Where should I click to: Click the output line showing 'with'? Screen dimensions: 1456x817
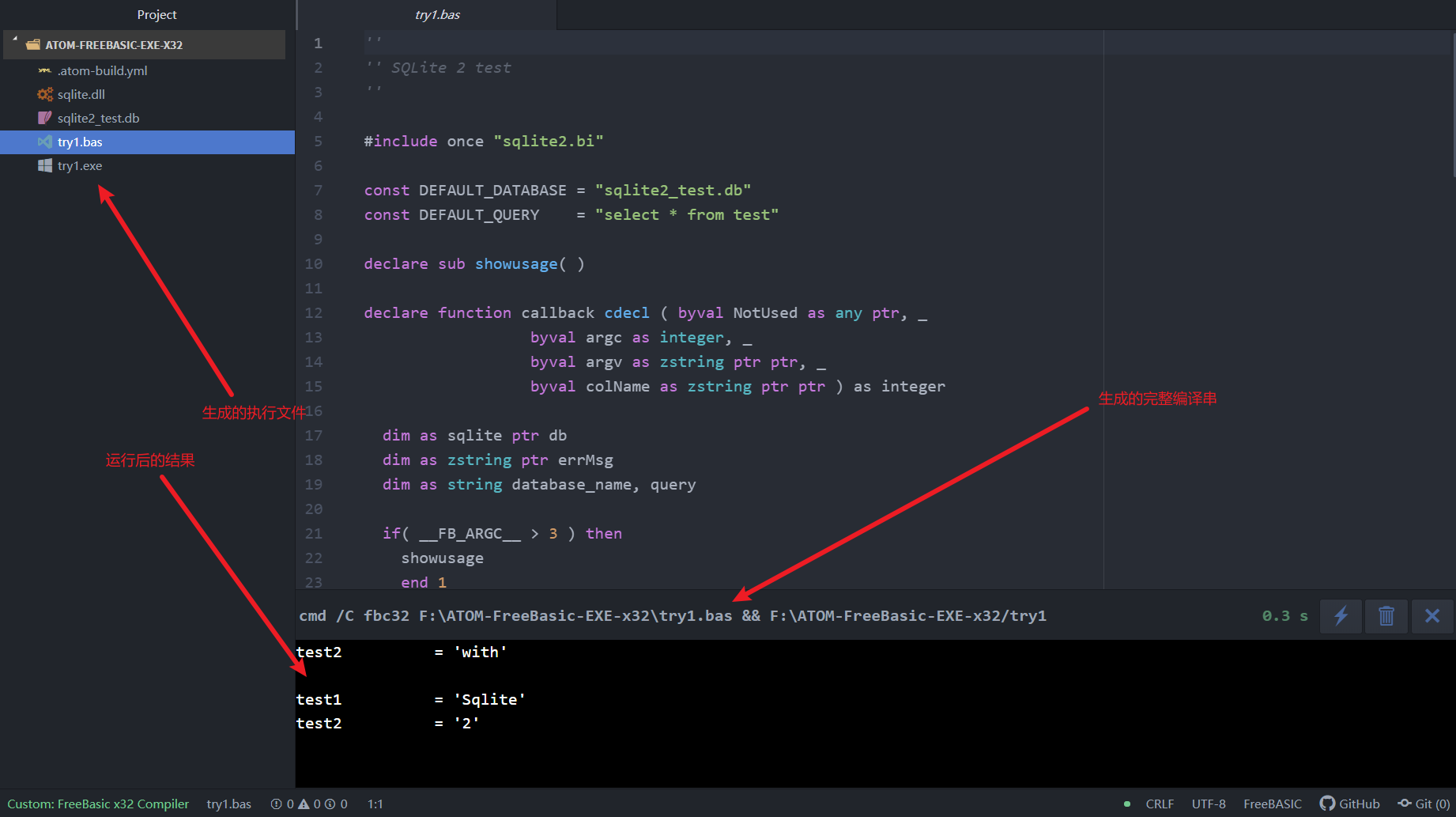[x=402, y=652]
